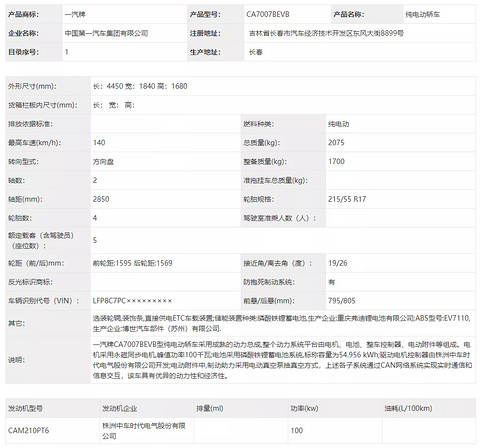Click the production address value 长春
Image resolution: width=480 pixels, height=448 pixels.
point(256,52)
